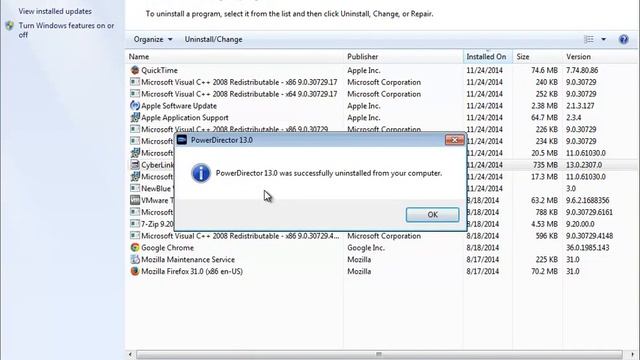Click icon of Visual C++ 2008 x86 9.0.30729.4...

[x=135, y=236]
